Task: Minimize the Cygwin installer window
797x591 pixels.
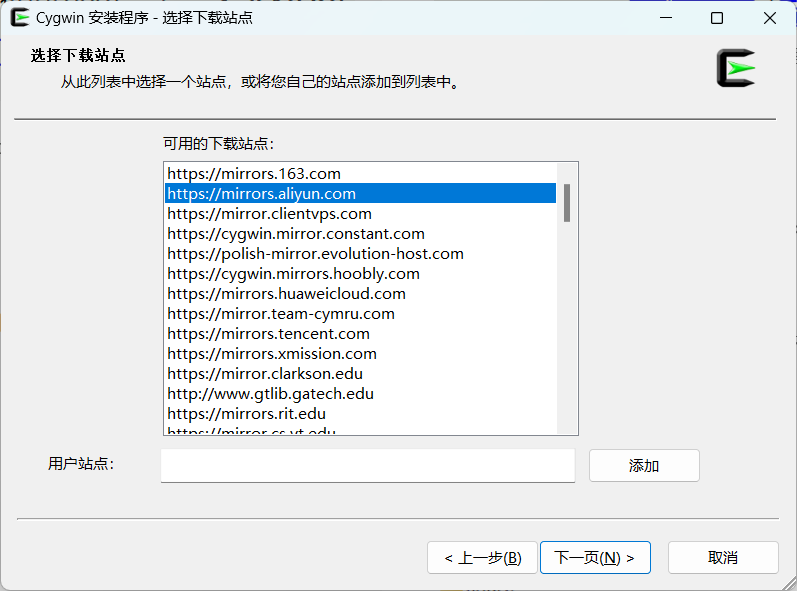Action: 666,18
